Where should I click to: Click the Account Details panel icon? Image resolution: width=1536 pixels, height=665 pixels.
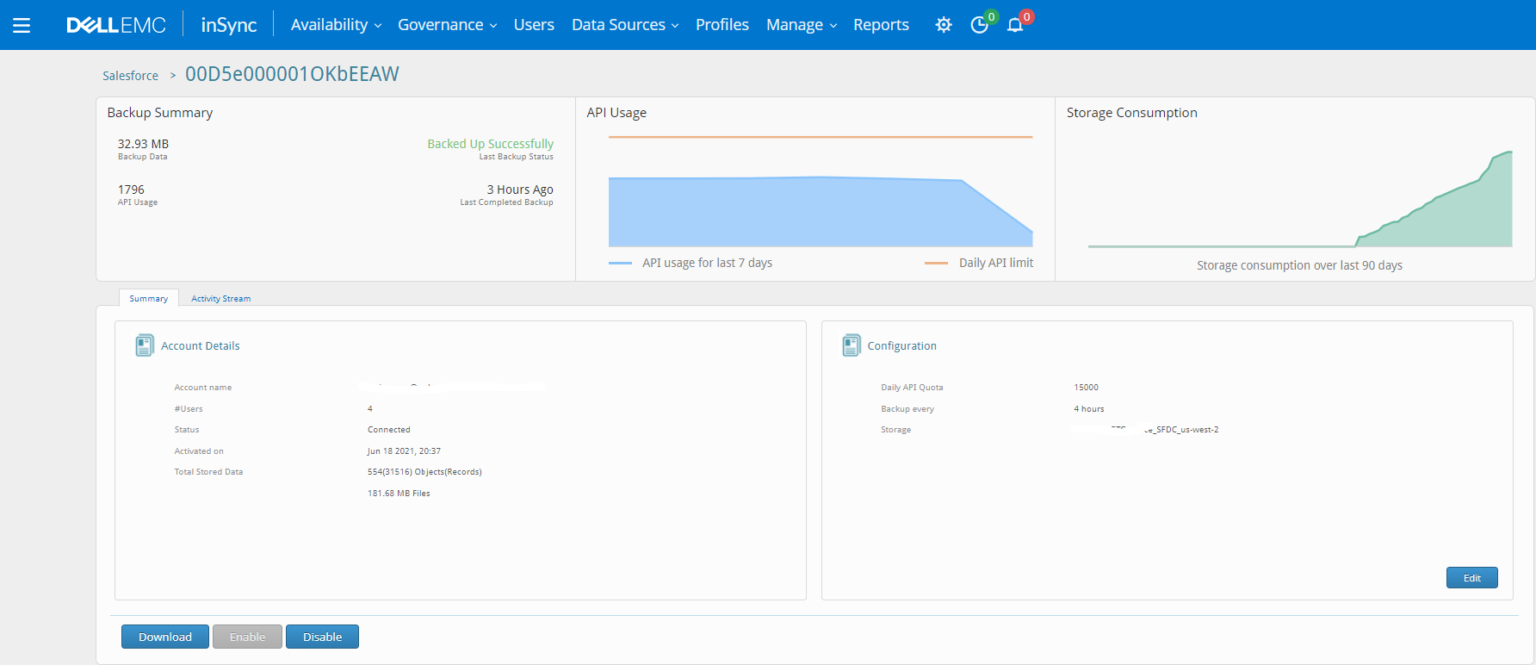click(x=145, y=344)
